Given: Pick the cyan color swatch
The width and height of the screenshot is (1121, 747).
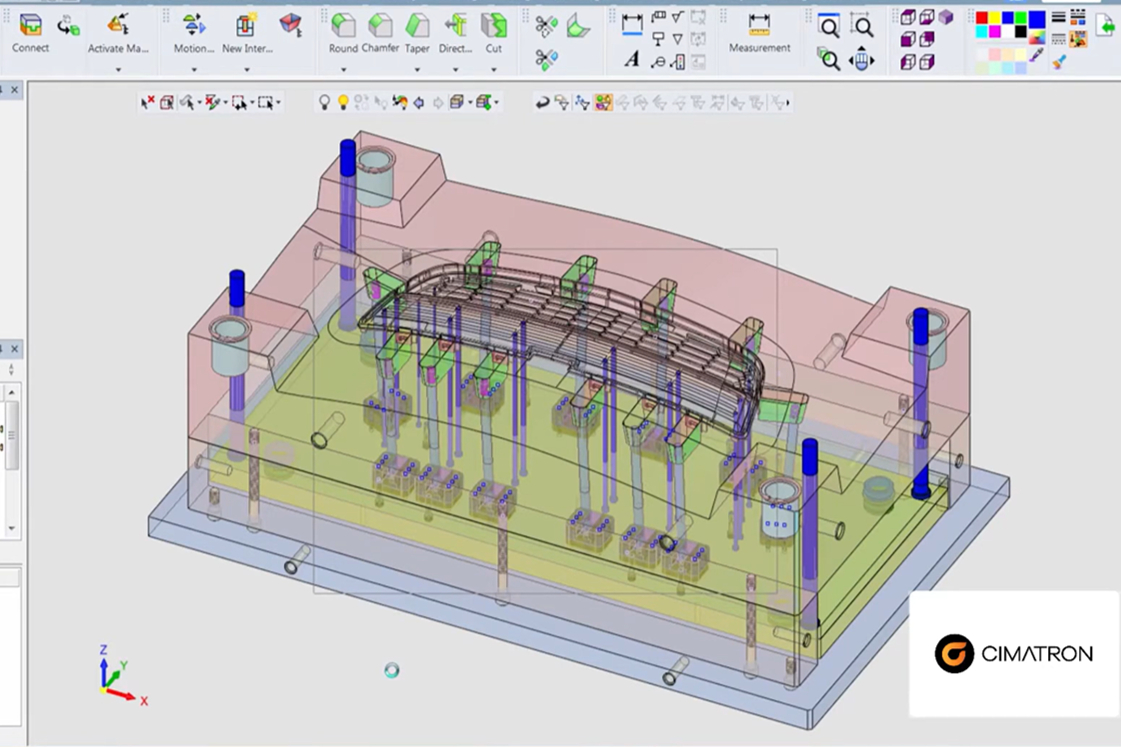Looking at the screenshot, I should click(982, 31).
